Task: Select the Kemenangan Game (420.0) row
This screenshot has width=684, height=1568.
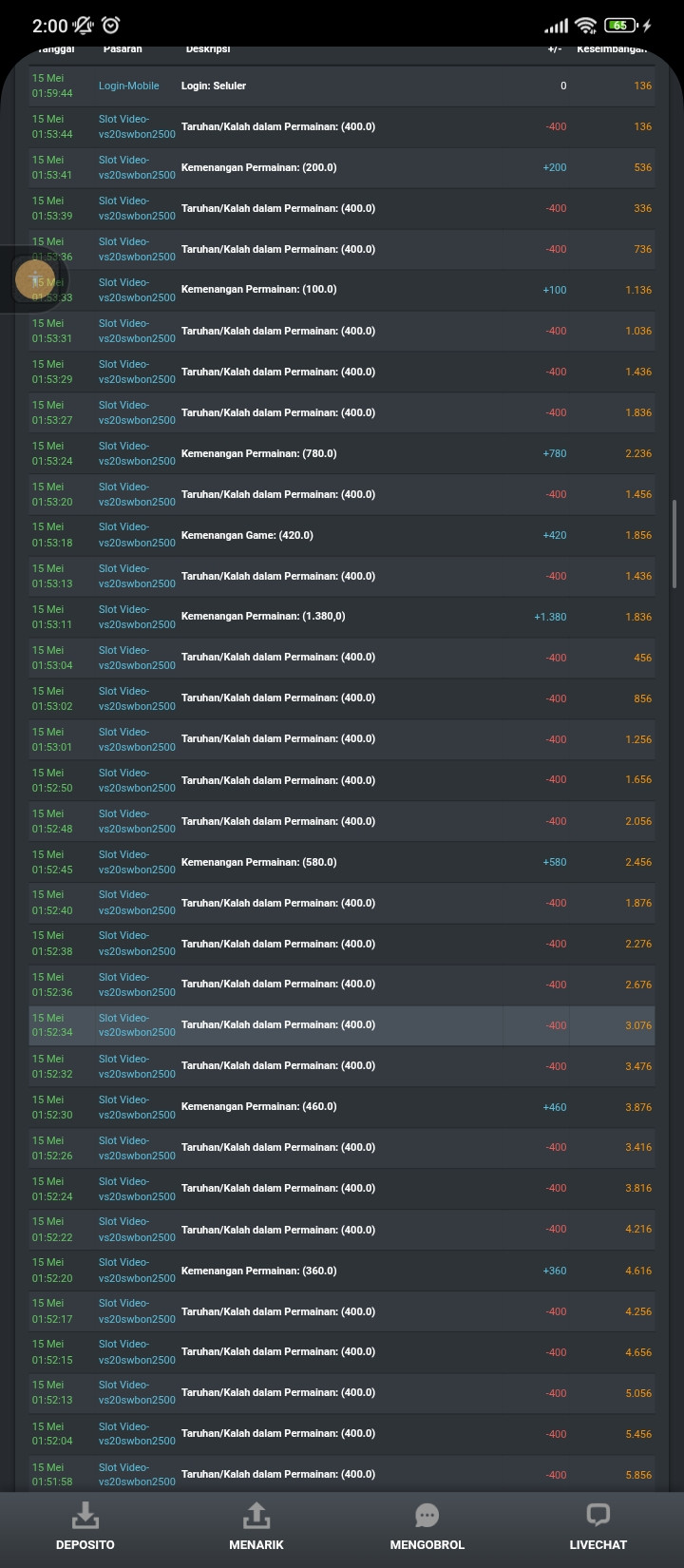Action: pyautogui.click(x=342, y=536)
